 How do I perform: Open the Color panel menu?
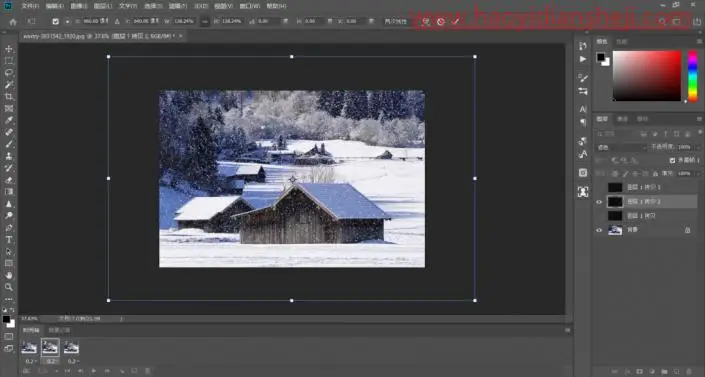(x=699, y=41)
